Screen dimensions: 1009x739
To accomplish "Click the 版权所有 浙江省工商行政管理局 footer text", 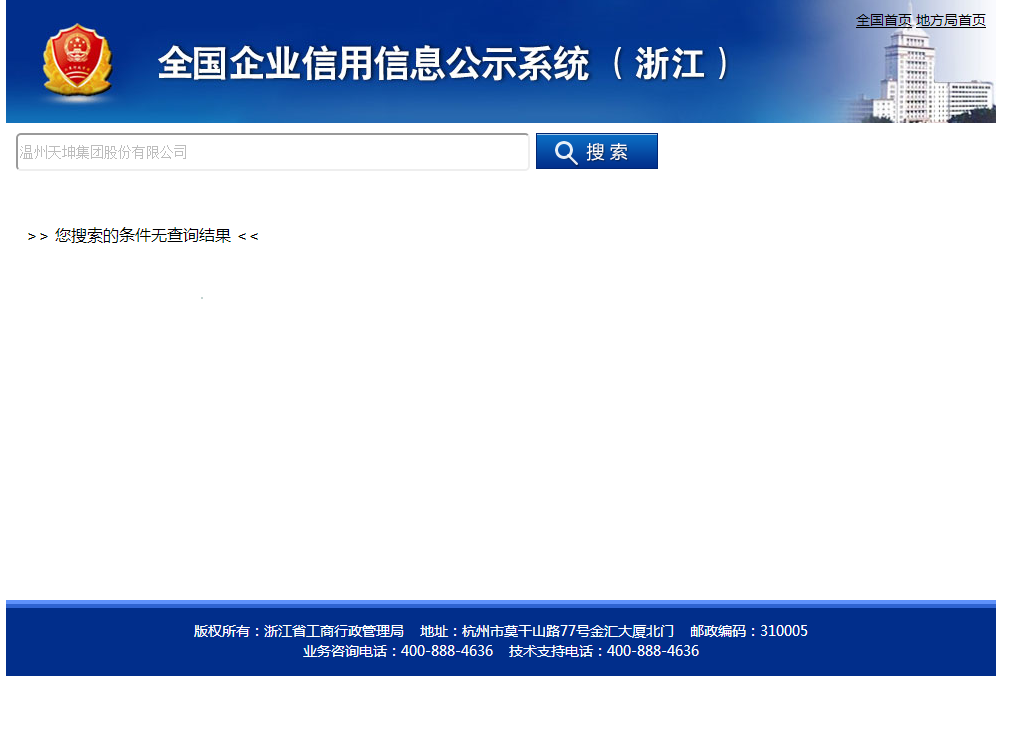I will click(298, 631).
